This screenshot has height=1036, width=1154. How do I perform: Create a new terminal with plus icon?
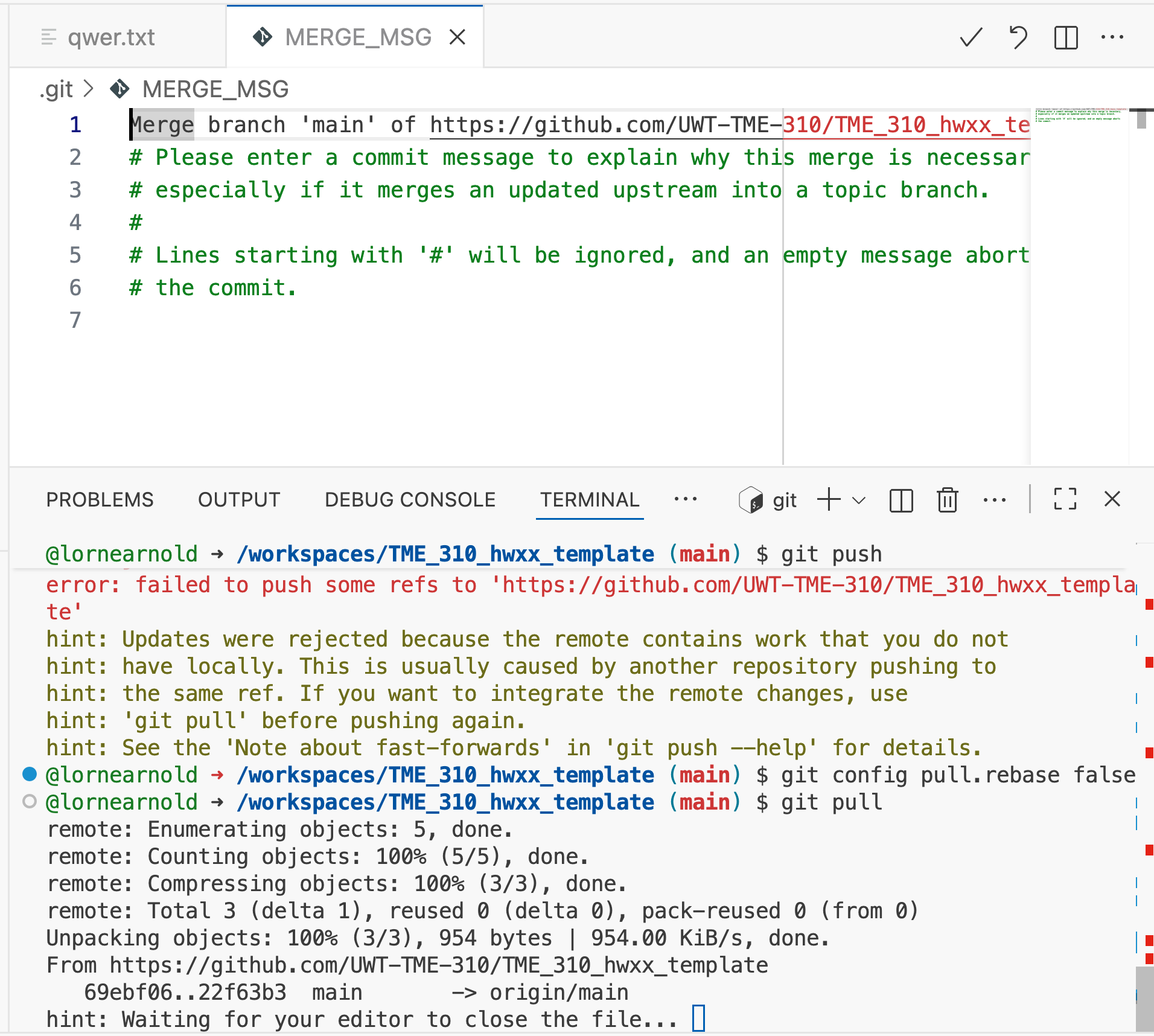(829, 500)
